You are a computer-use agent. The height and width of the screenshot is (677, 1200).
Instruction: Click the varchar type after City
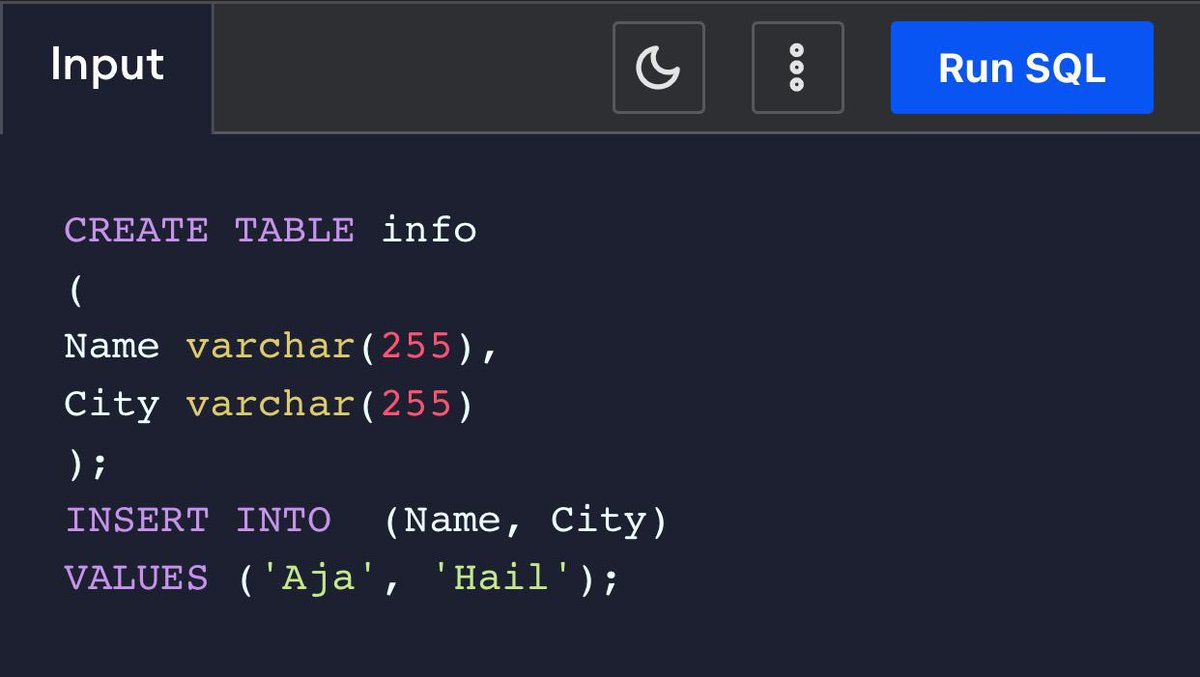[271, 405]
